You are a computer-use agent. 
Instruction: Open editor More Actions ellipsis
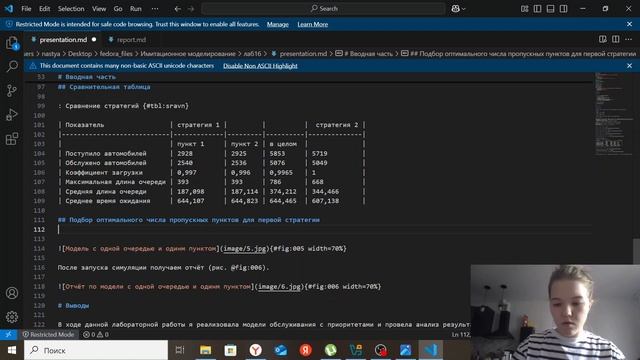pos(629,39)
